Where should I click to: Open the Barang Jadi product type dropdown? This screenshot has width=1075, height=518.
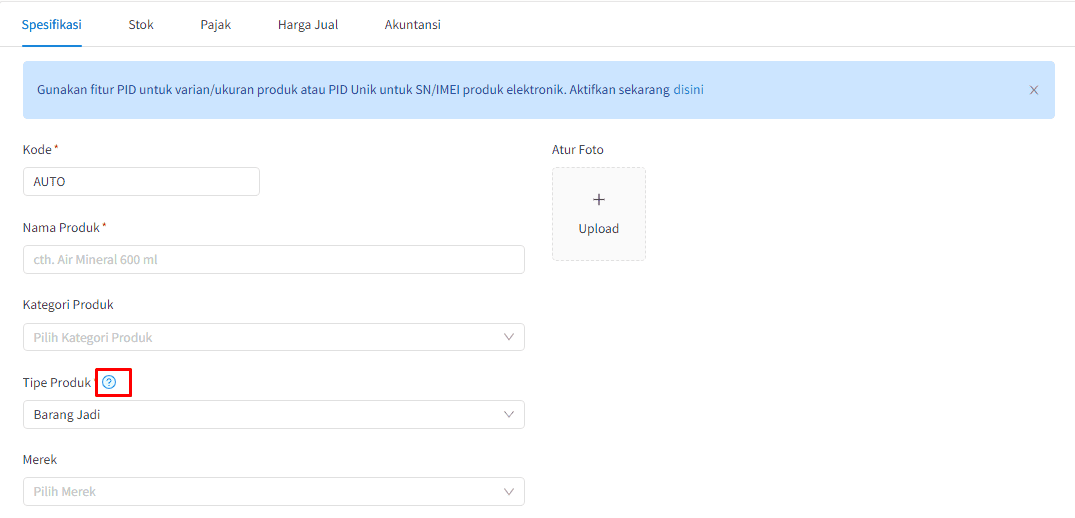pyautogui.click(x=274, y=415)
